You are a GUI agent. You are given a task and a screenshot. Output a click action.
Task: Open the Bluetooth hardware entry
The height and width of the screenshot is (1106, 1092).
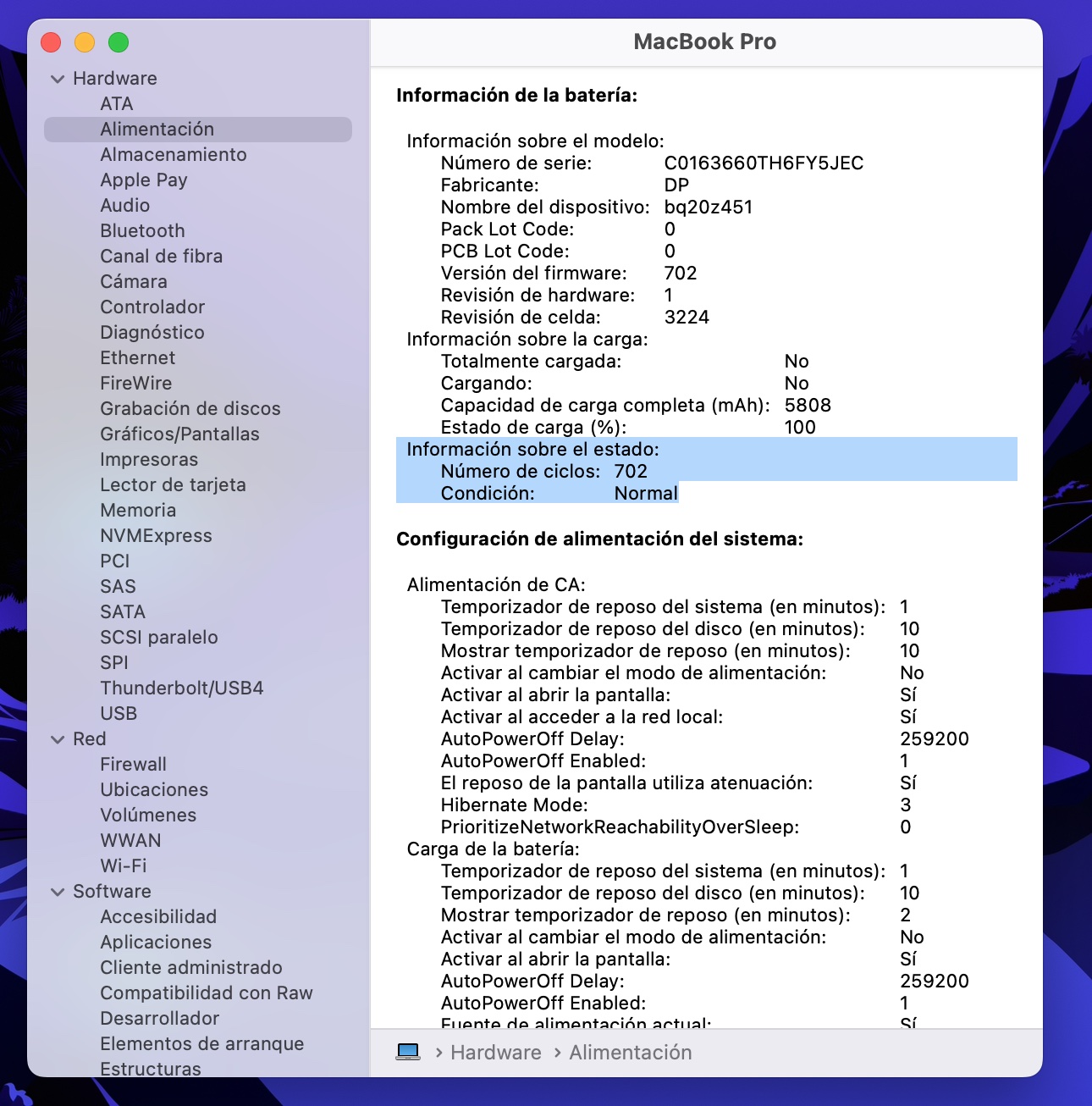pos(142,230)
